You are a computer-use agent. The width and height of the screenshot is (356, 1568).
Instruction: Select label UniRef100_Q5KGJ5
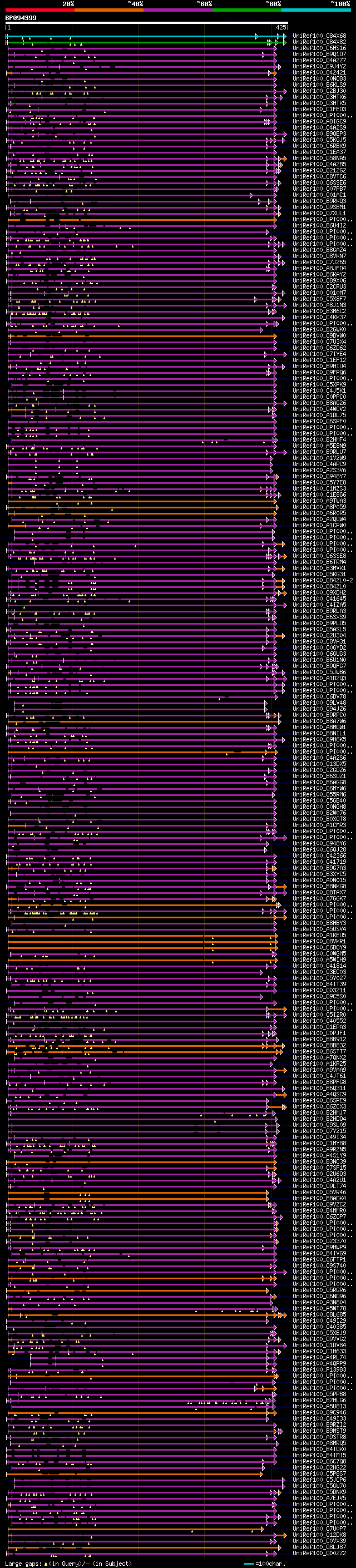[x=319, y=140]
